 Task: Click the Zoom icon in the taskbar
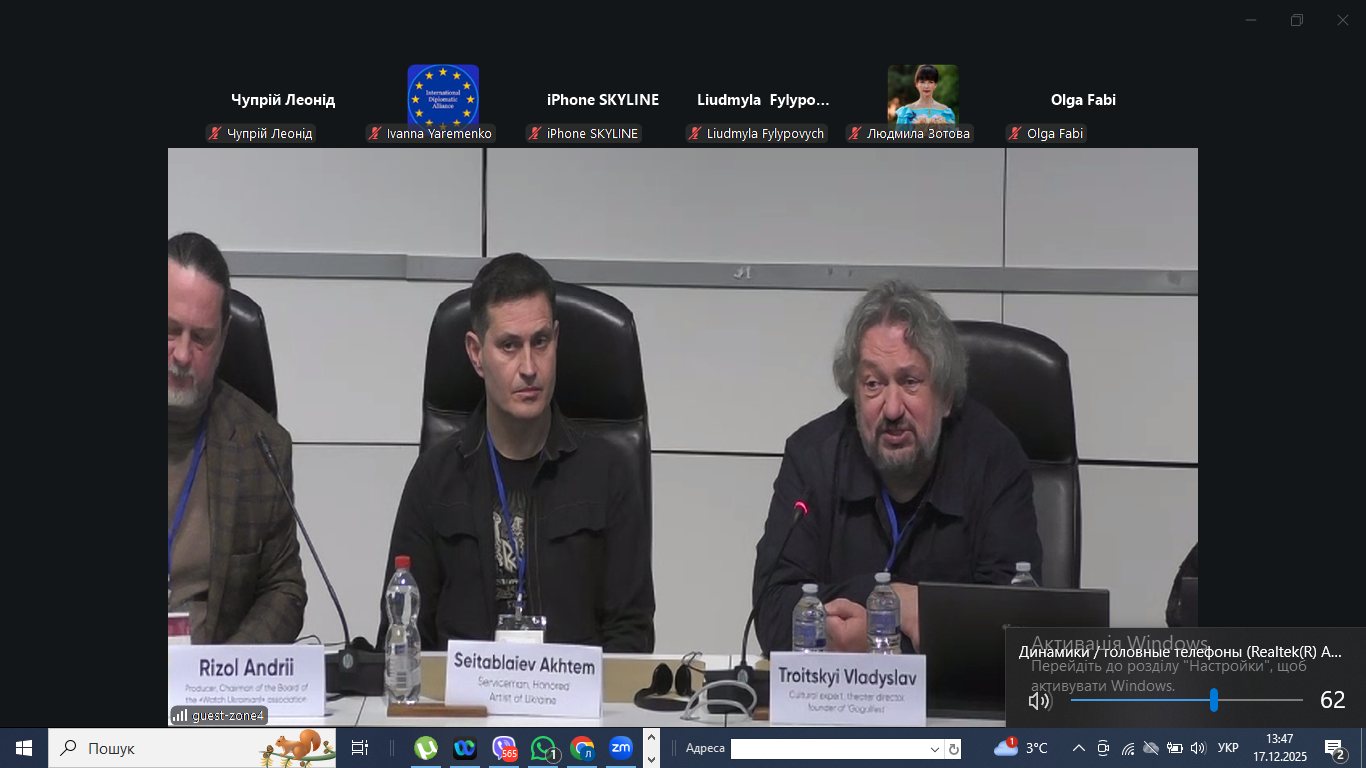(621, 748)
